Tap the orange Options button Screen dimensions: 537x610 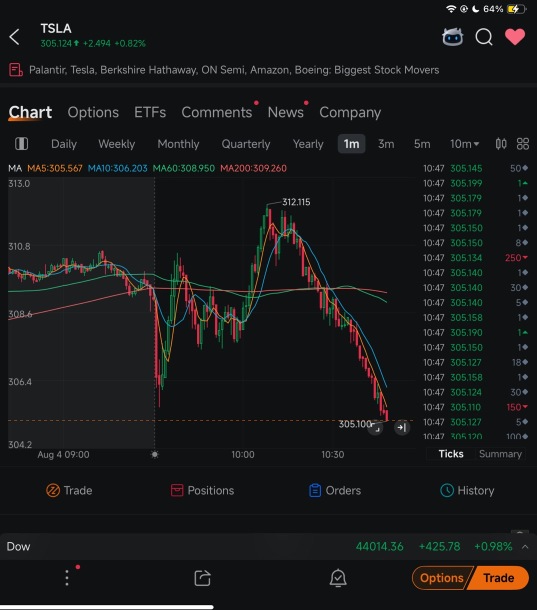pyautogui.click(x=441, y=578)
